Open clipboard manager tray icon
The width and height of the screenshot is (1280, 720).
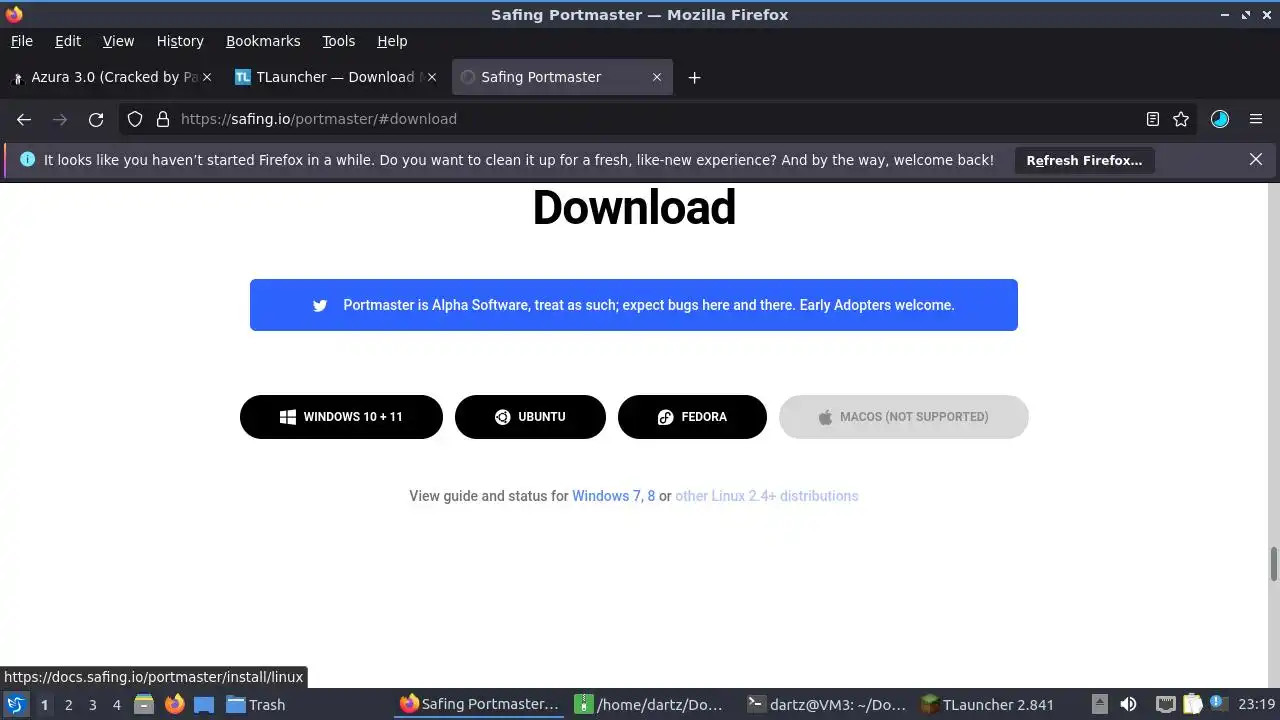1192,704
